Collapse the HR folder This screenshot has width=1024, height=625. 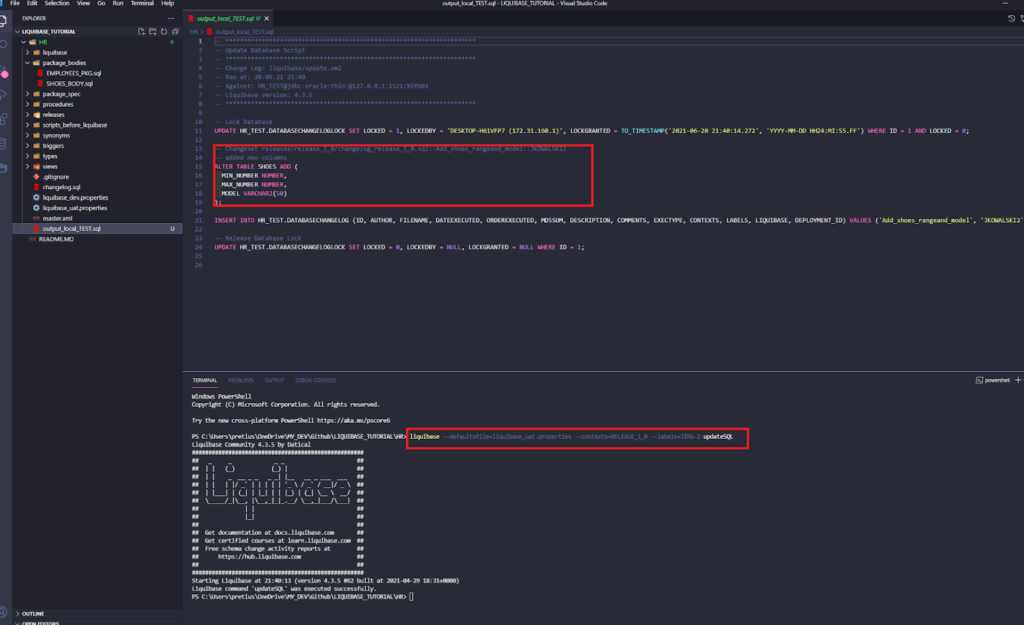(97, 42)
